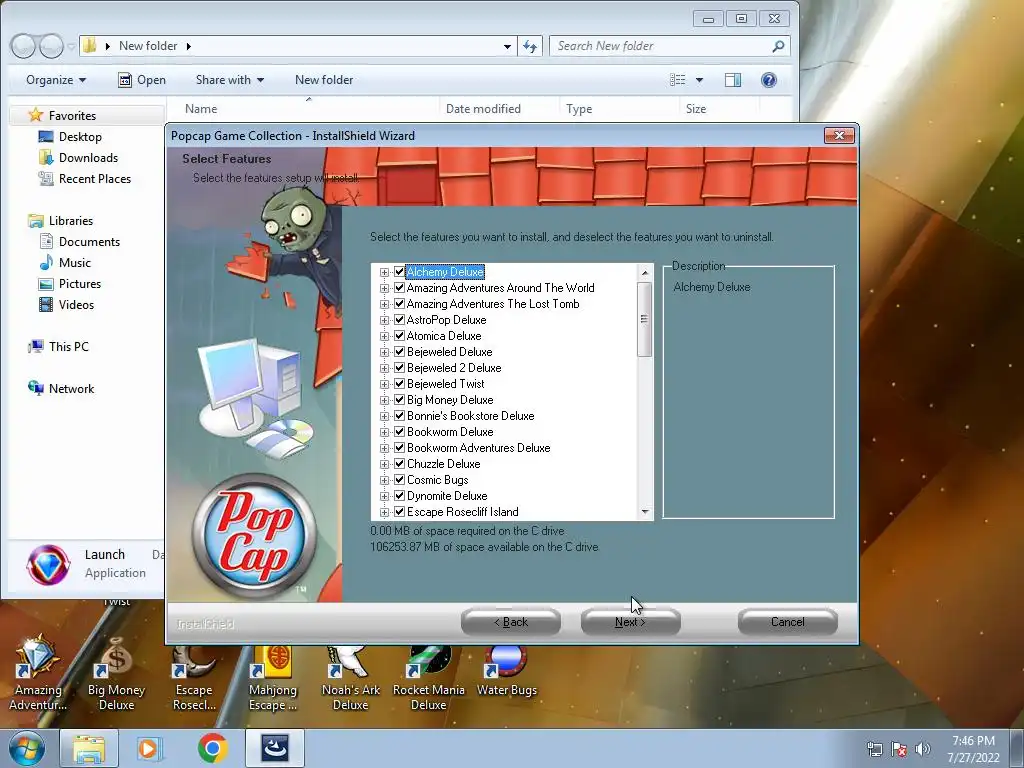Viewport: 1024px width, 768px height.
Task: Toggle the Bejeweled 2 Deluxe checkbox
Action: 400,368
